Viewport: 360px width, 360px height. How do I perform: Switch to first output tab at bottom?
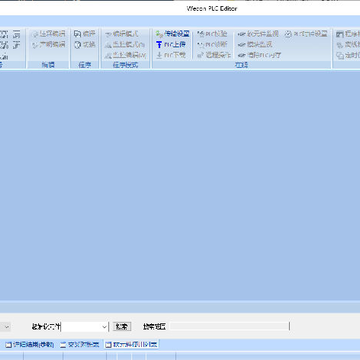pyautogui.click(x=29, y=344)
